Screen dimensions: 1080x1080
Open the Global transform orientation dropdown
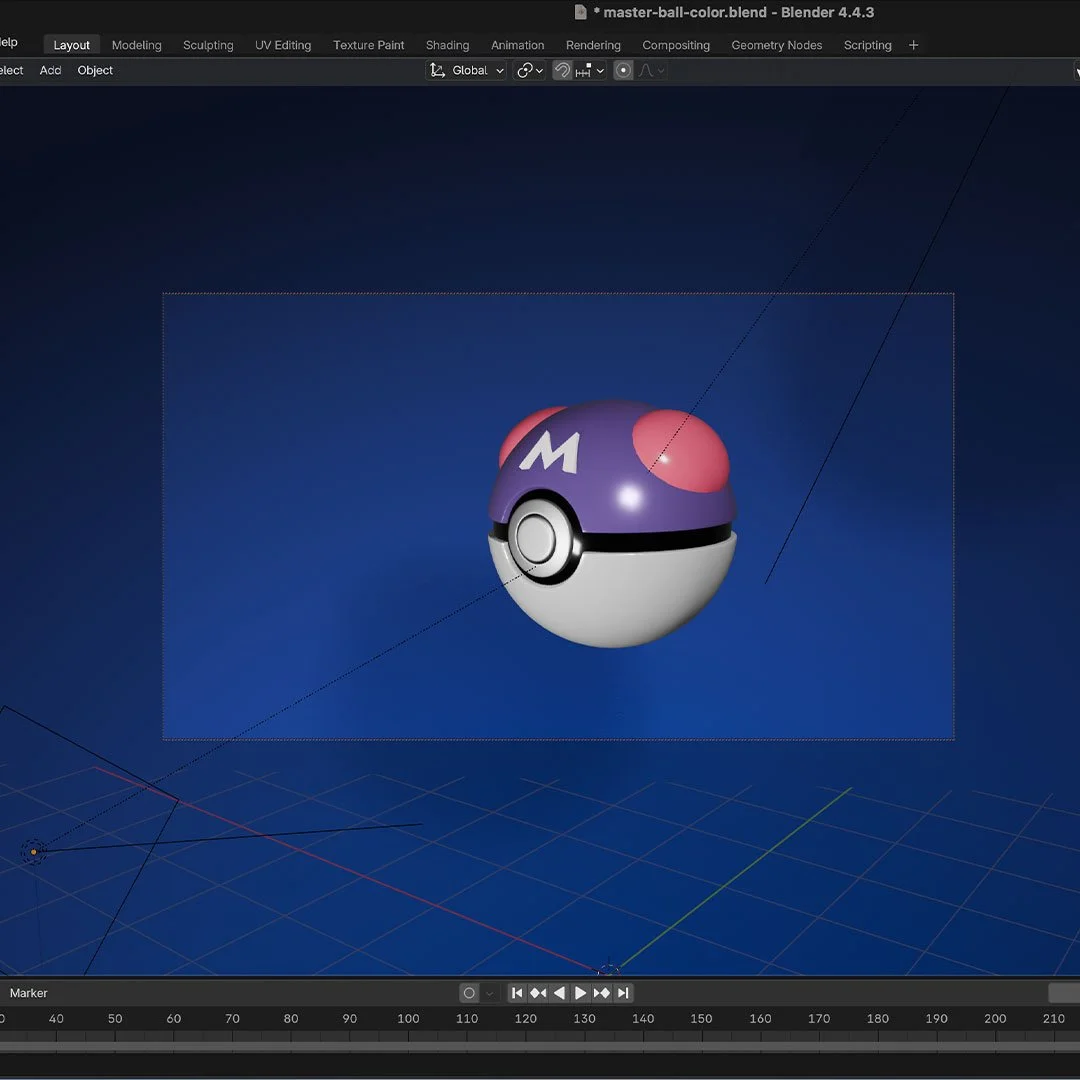[x=467, y=71]
